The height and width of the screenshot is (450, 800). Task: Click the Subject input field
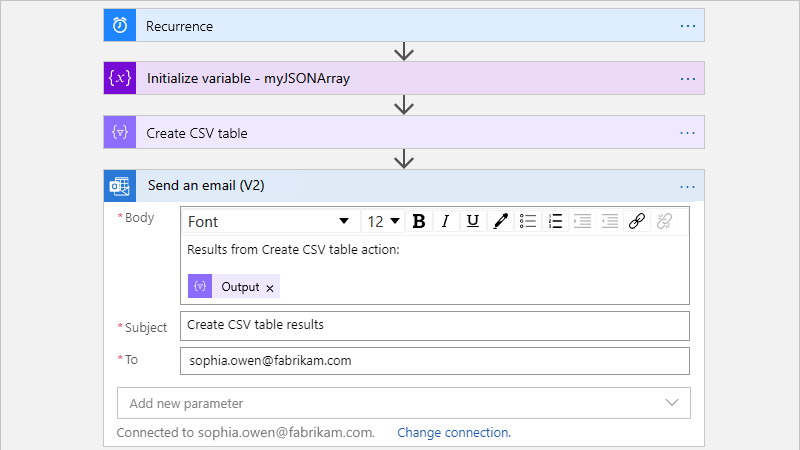(435, 325)
